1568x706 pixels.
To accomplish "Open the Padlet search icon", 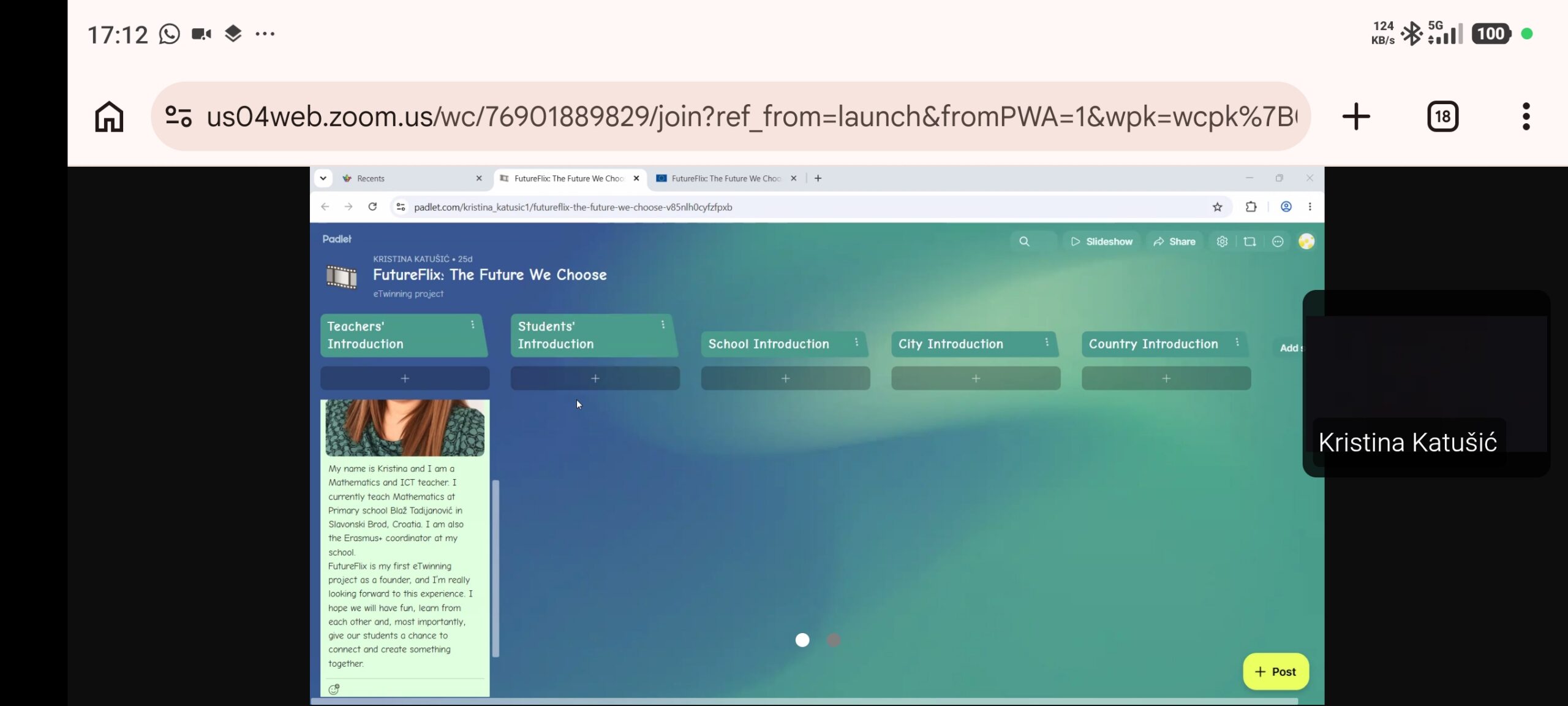I will (1024, 241).
